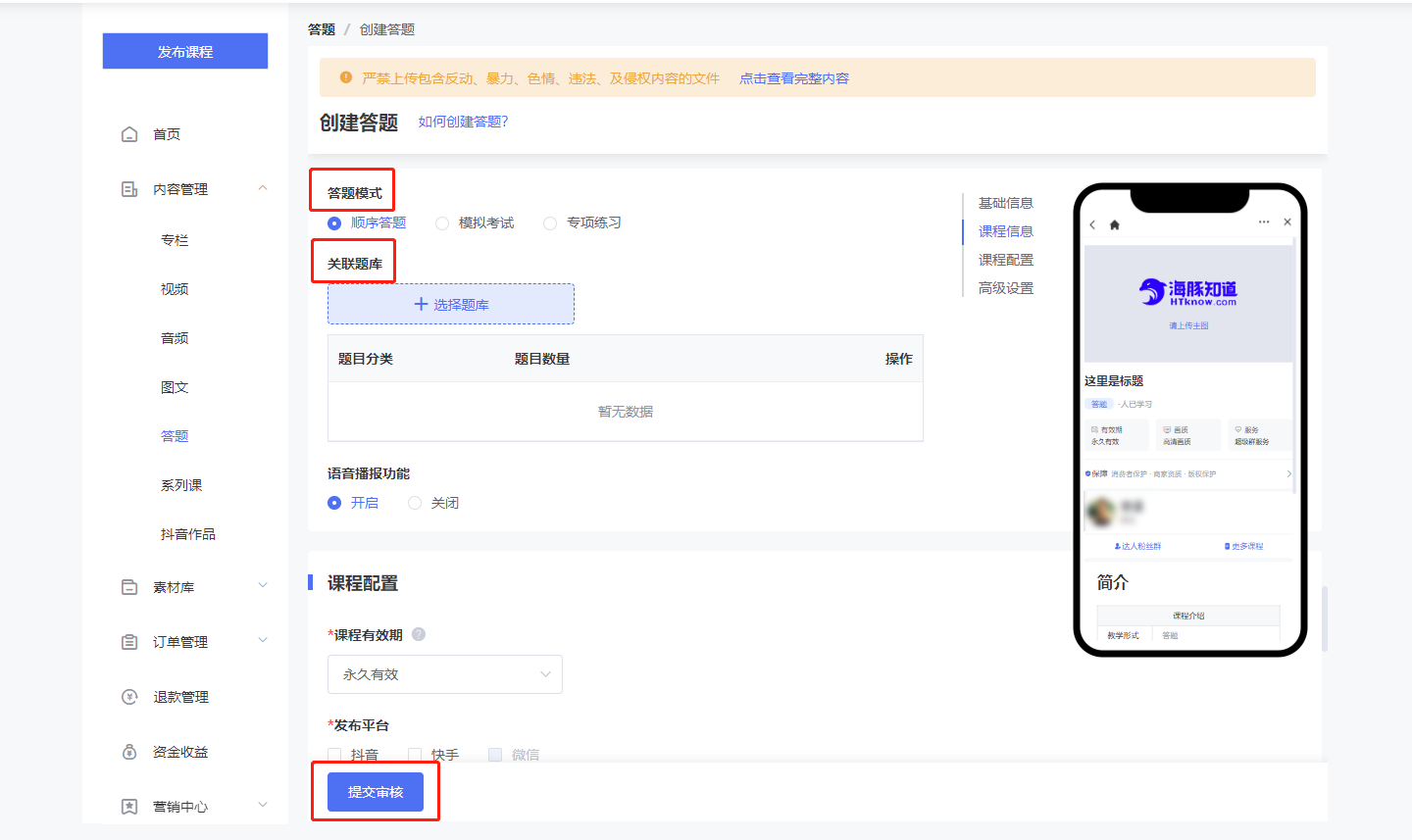Click the 素材库 folder icon
The height and width of the screenshot is (840, 1412).
tap(129, 587)
